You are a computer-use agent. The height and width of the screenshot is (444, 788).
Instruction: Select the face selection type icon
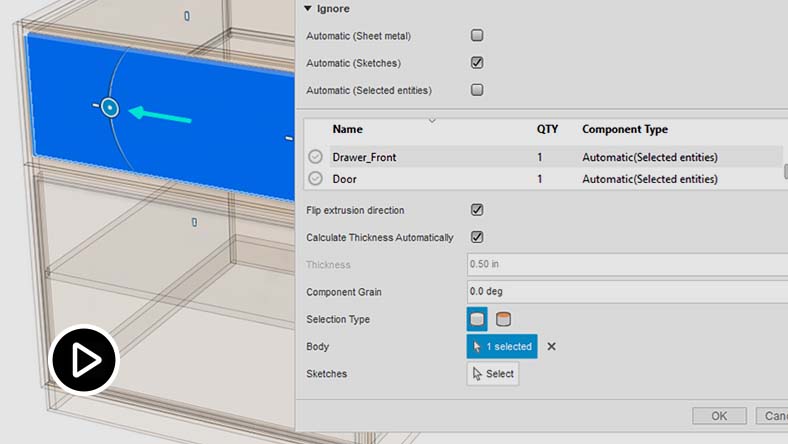tap(504, 319)
